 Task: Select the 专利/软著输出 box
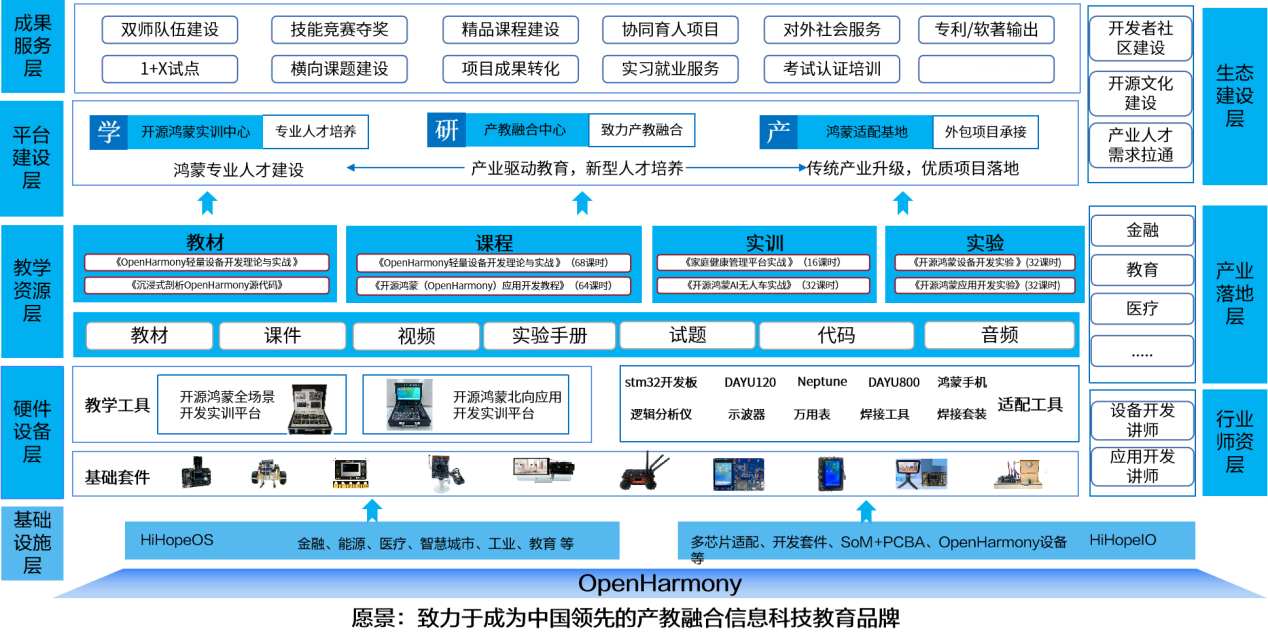[x=986, y=30]
